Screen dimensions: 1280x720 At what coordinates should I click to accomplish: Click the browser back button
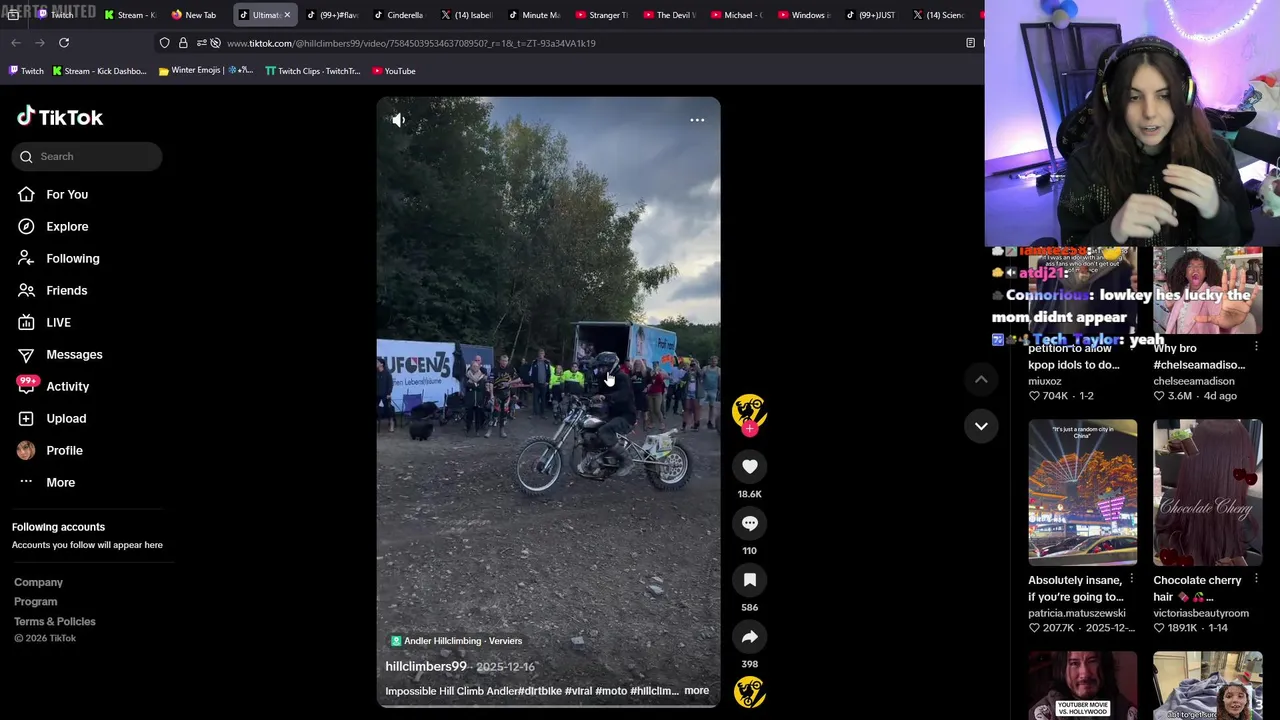point(16,43)
